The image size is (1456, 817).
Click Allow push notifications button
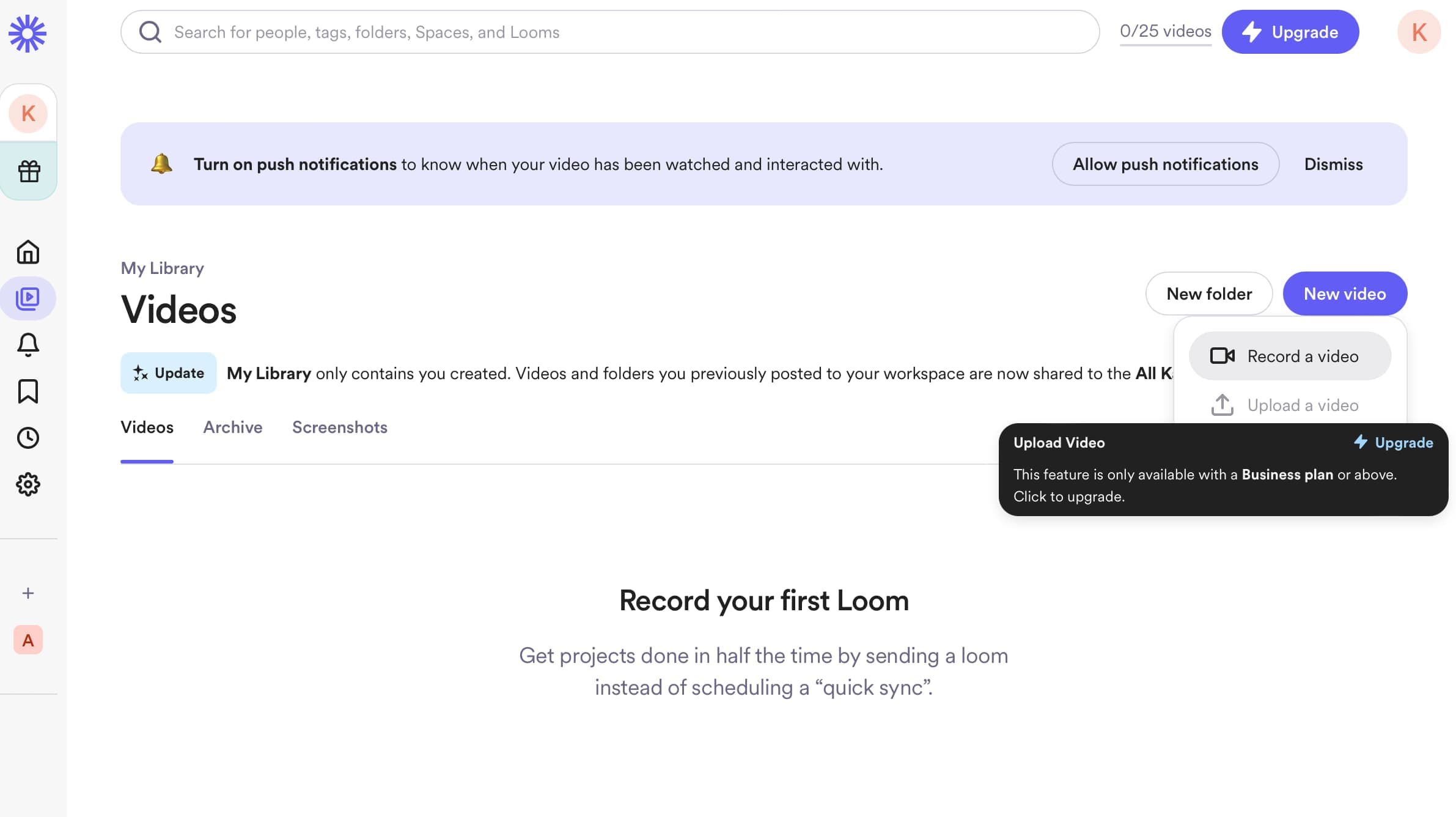coord(1165,165)
